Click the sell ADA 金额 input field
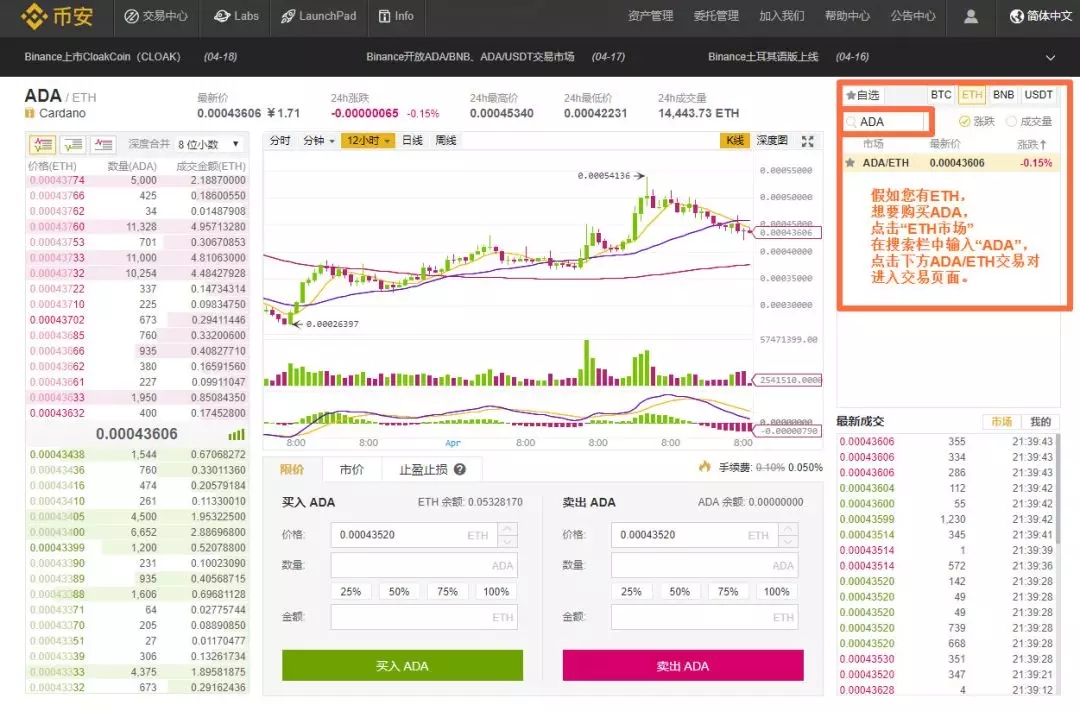 pos(704,617)
